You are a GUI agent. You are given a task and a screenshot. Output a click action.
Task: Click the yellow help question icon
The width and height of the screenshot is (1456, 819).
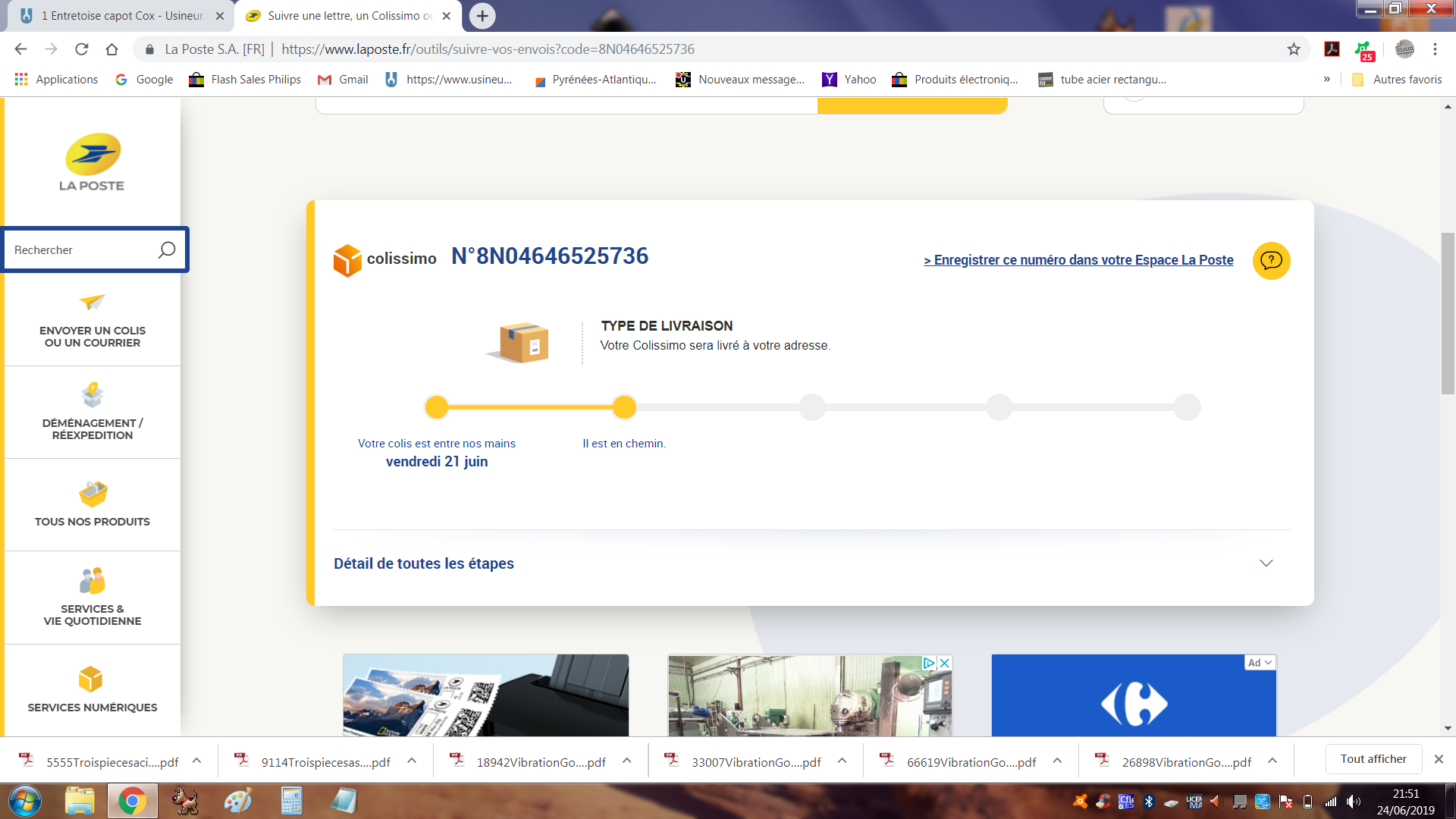[x=1271, y=261]
